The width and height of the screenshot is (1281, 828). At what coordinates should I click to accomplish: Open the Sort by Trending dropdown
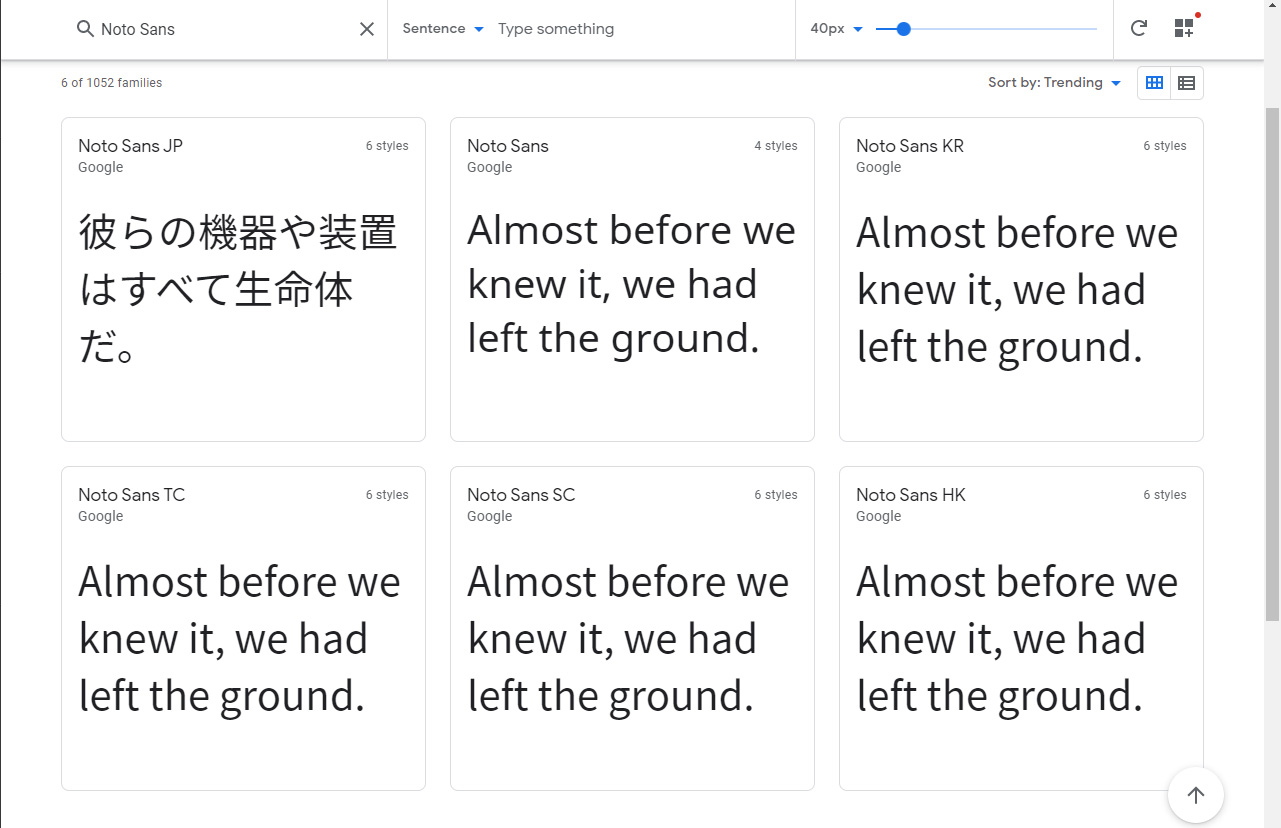[1055, 83]
